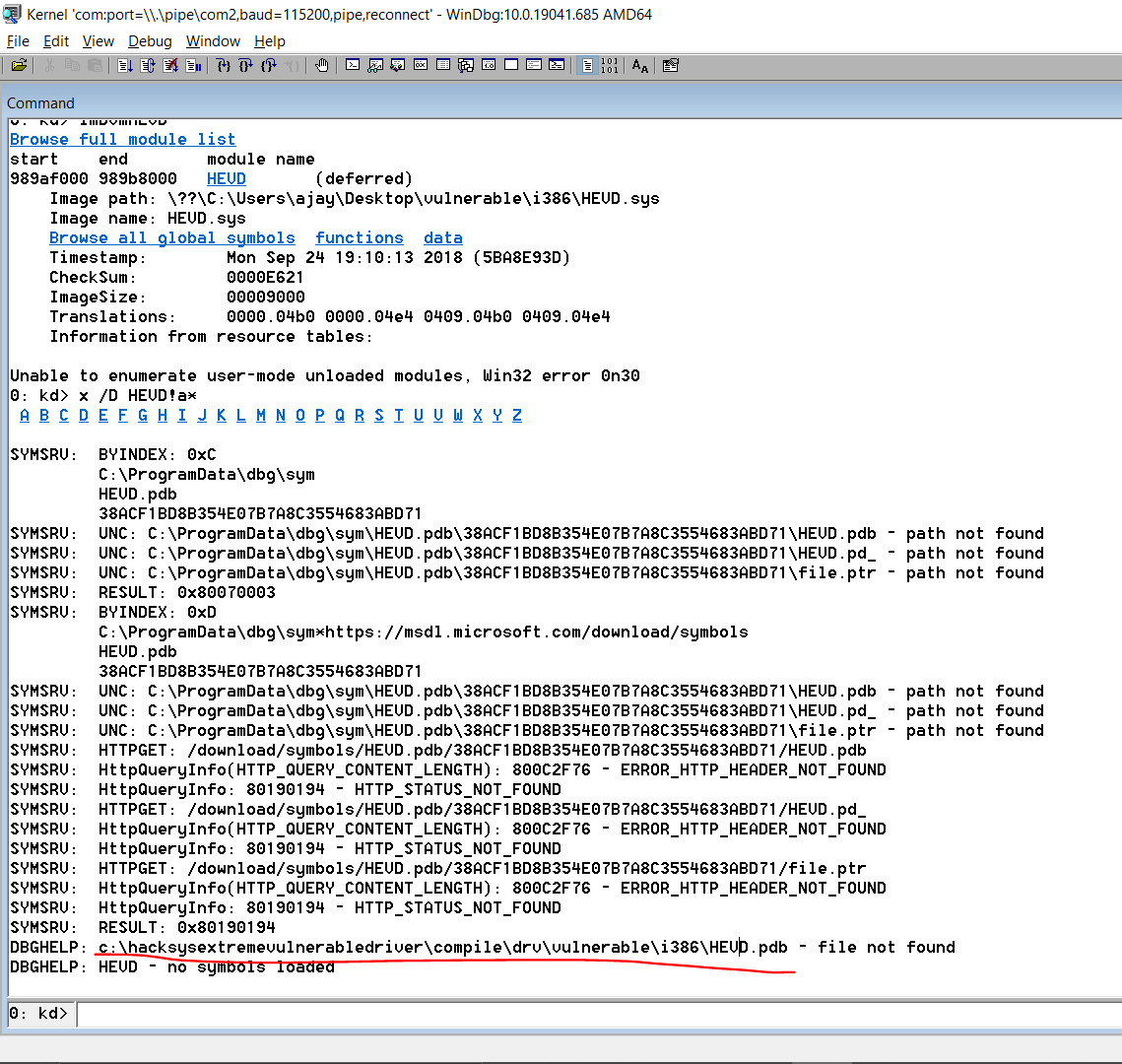Open the Help menu

[x=270, y=41]
